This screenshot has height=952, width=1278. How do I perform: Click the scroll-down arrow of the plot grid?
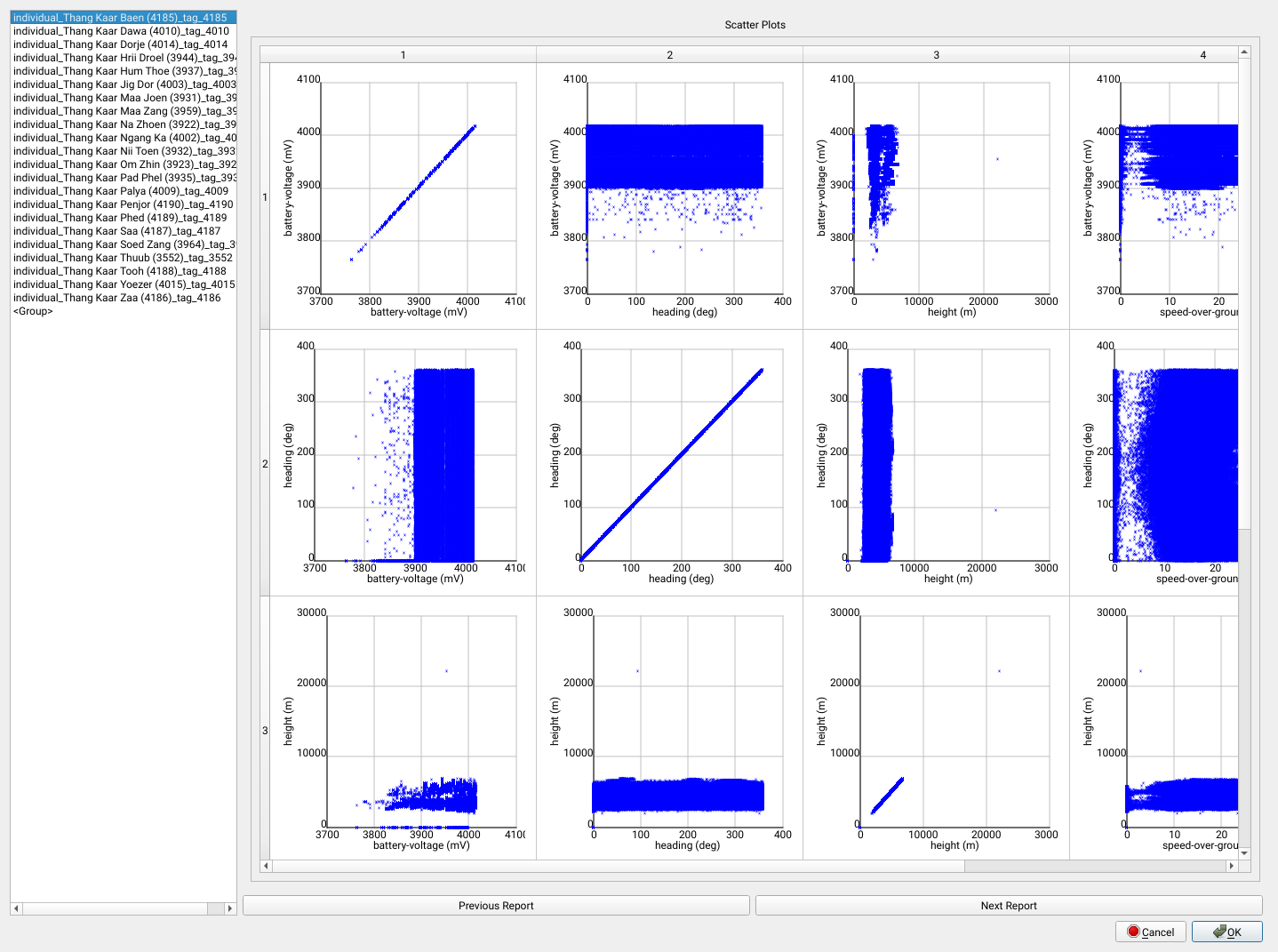coord(1244,853)
